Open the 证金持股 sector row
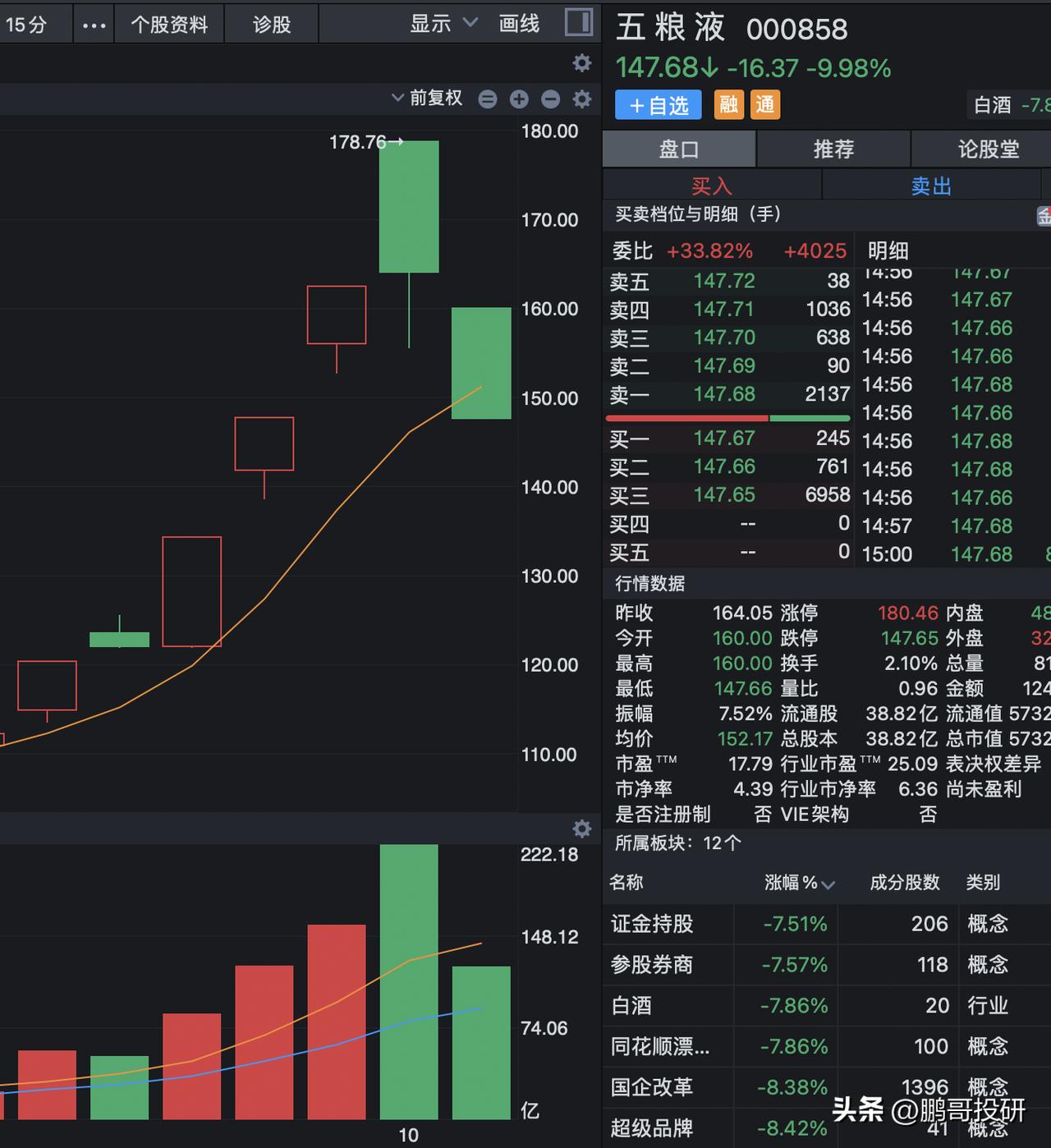 tap(827, 924)
